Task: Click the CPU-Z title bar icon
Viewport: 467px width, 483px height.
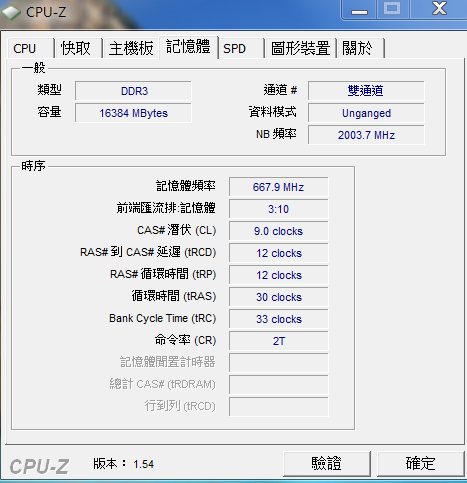Action: [x=11, y=13]
